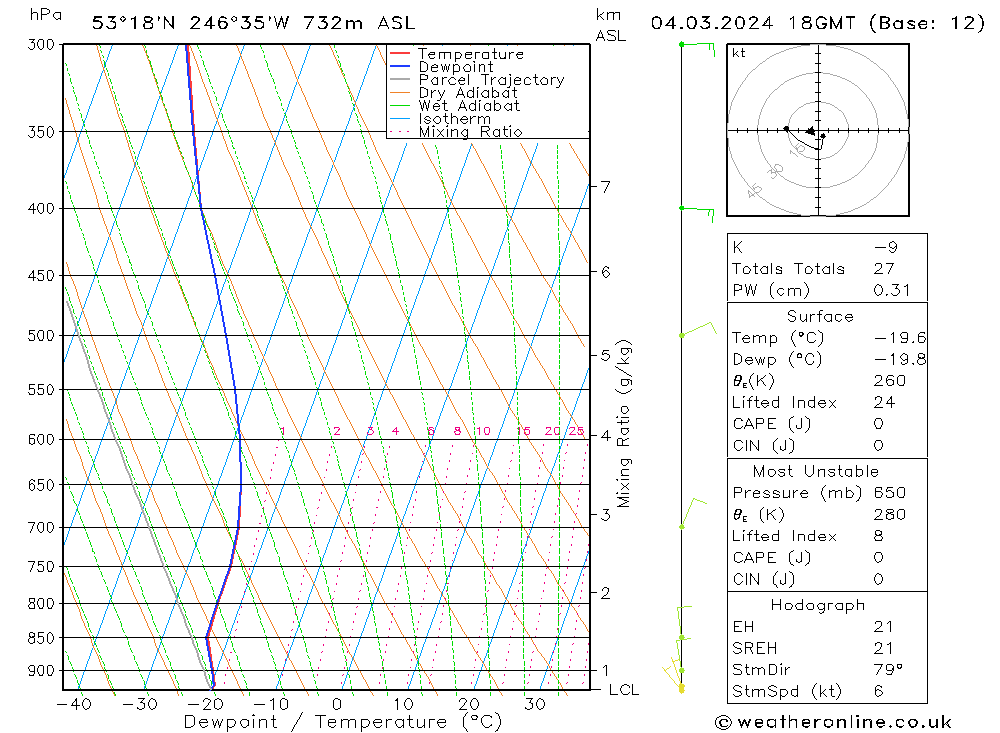Click the wind barb at the 700 hPa level
Image resolution: width=1000 pixels, height=733 pixels.
(693, 512)
